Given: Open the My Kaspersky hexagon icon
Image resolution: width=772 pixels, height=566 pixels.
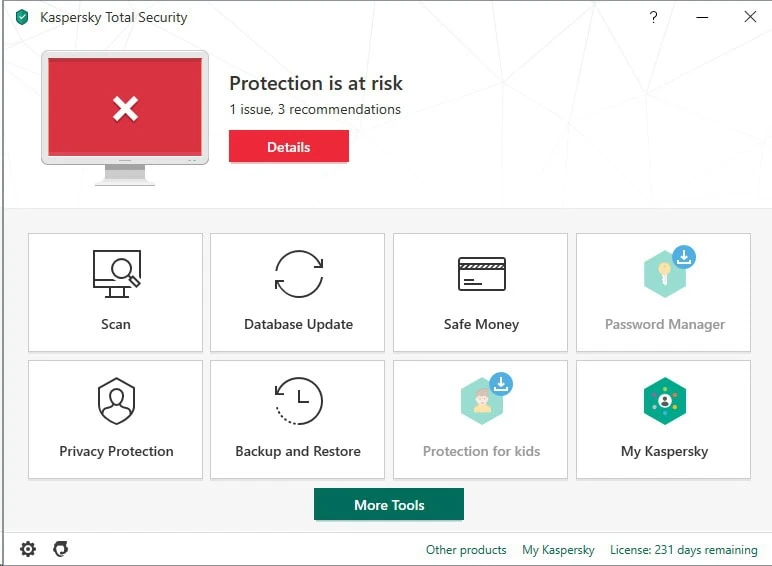Looking at the screenshot, I should [x=664, y=400].
